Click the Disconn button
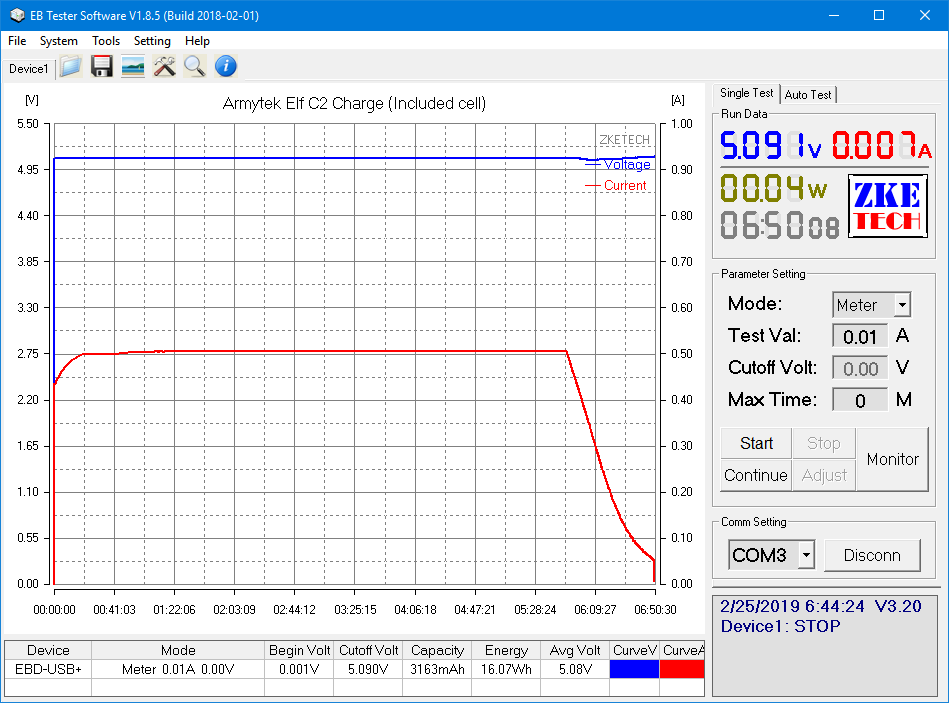949x703 pixels. point(872,555)
